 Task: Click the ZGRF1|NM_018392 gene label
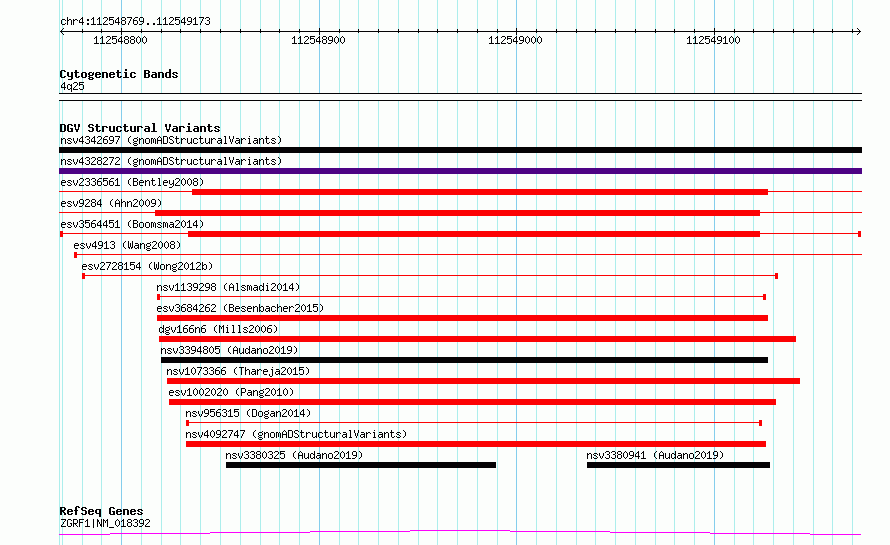click(x=106, y=523)
